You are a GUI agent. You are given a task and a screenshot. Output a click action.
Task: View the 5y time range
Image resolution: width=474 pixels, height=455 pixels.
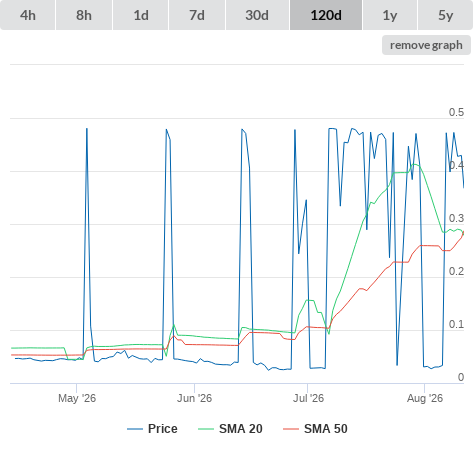(x=445, y=15)
